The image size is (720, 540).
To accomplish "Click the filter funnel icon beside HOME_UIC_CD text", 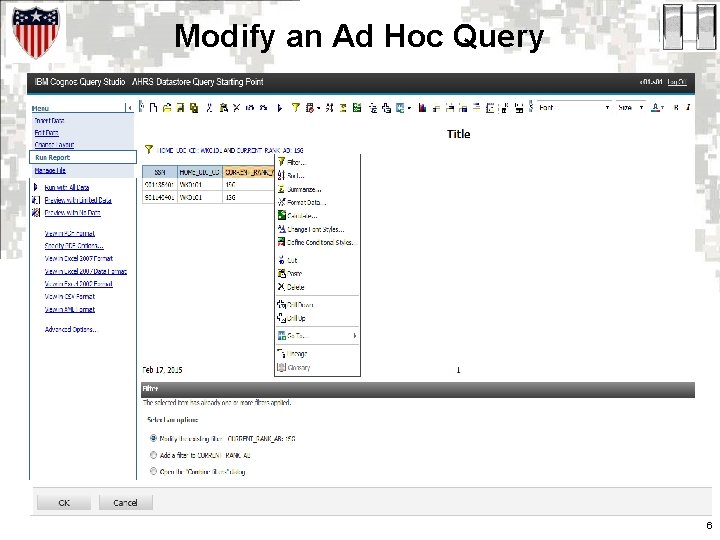I will click(148, 149).
